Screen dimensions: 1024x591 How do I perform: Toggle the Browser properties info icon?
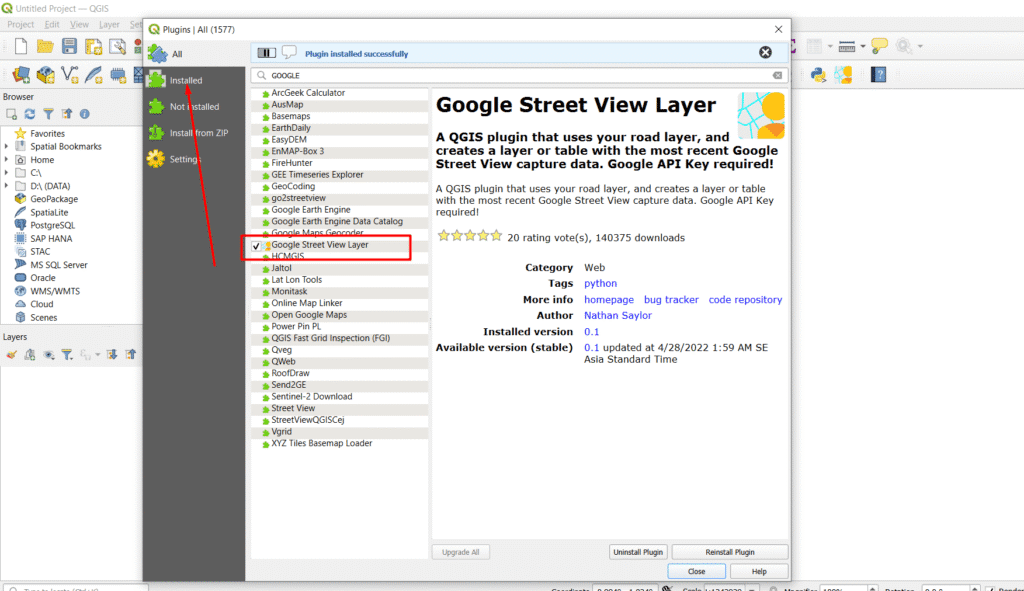84,114
